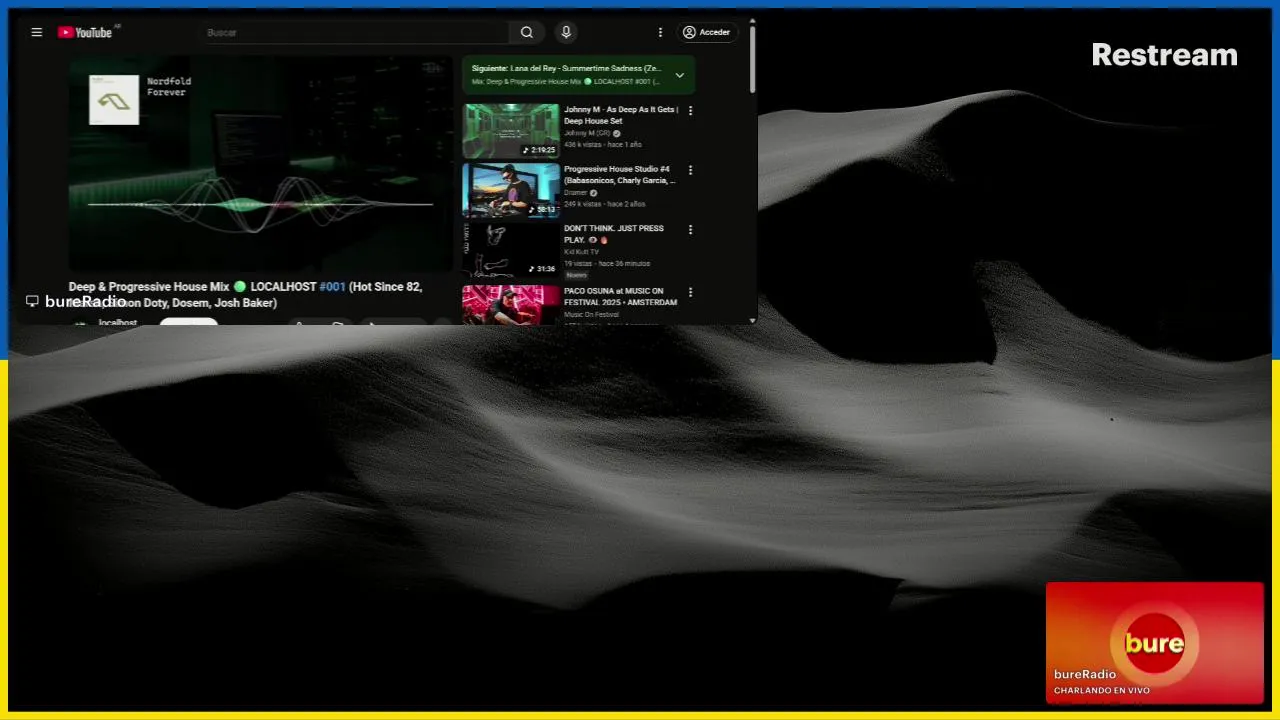The height and width of the screenshot is (720, 1280).
Task: Click the Restream logo overlay
Action: 1165,55
